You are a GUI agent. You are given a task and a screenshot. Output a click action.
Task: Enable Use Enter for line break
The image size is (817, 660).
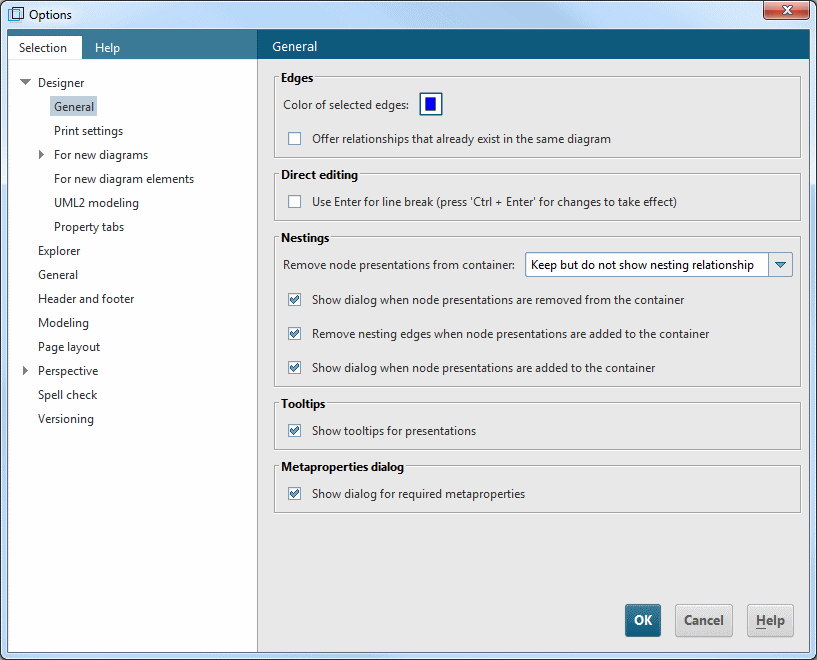(294, 202)
